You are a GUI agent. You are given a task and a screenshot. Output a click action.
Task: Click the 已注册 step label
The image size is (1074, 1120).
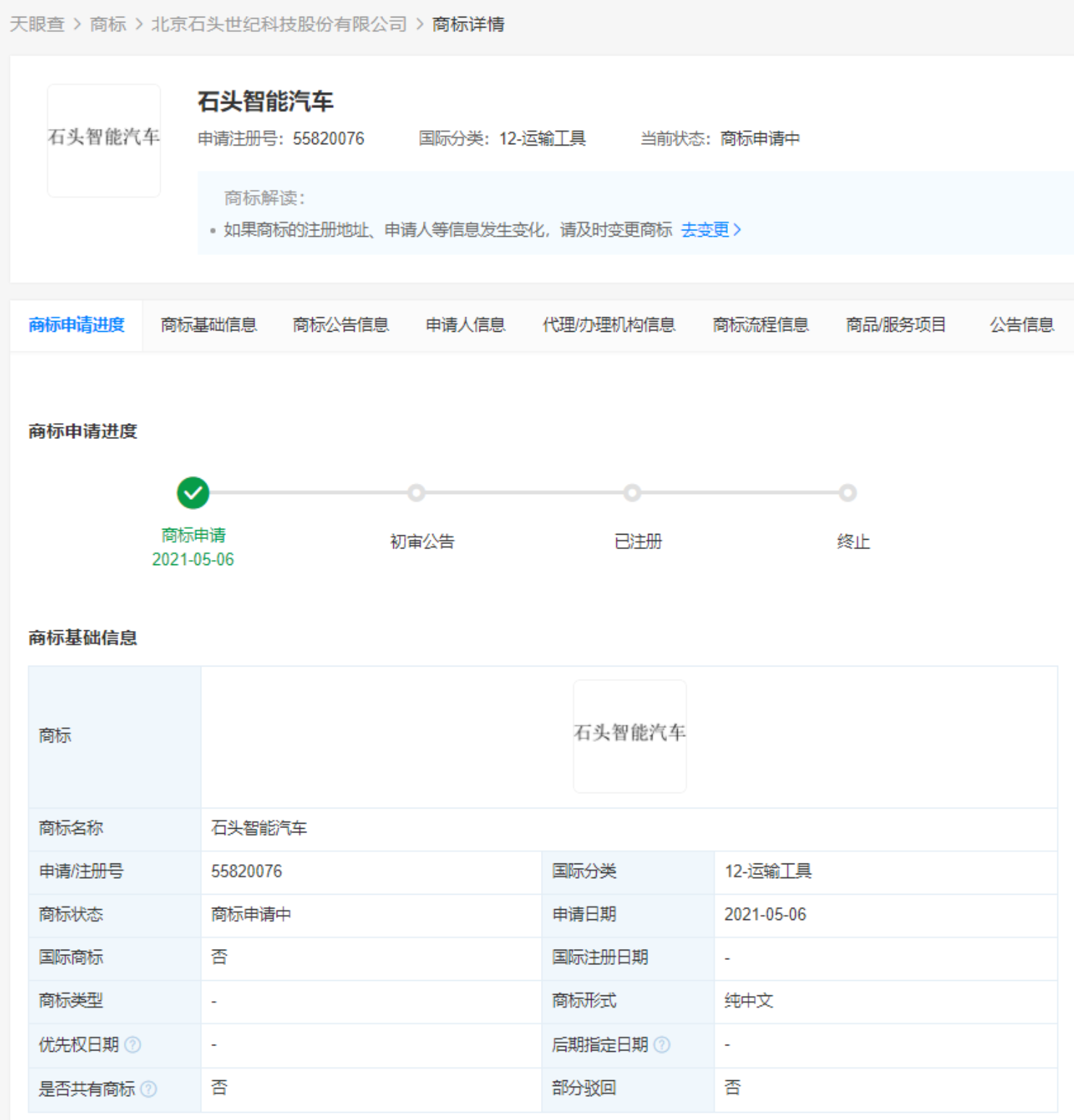[x=638, y=541]
